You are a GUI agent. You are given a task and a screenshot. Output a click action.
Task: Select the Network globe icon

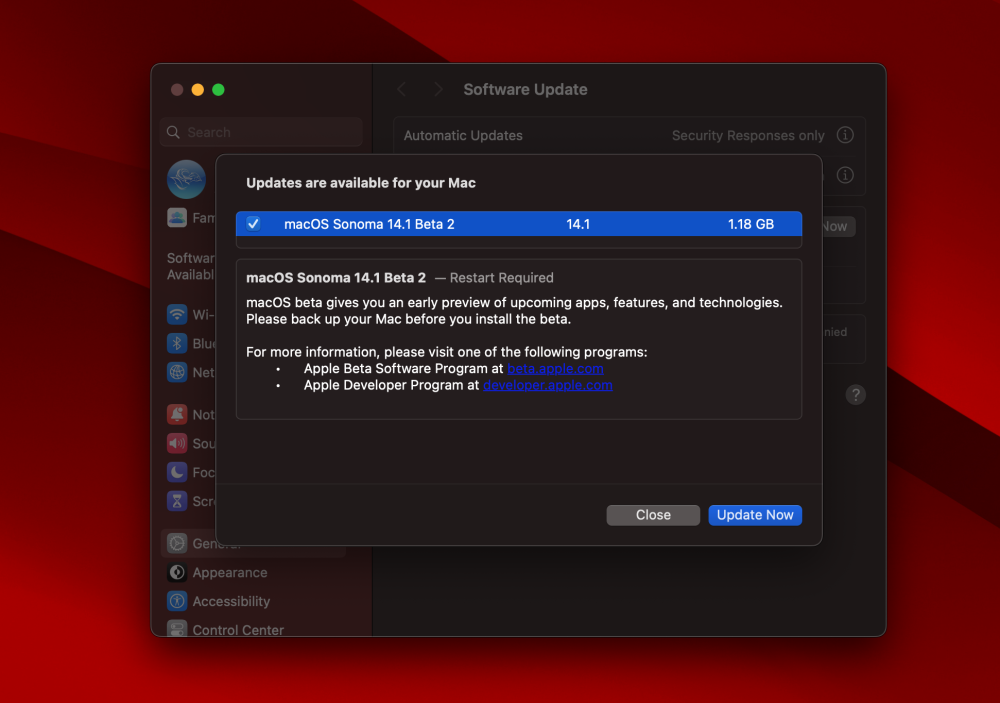tap(177, 372)
